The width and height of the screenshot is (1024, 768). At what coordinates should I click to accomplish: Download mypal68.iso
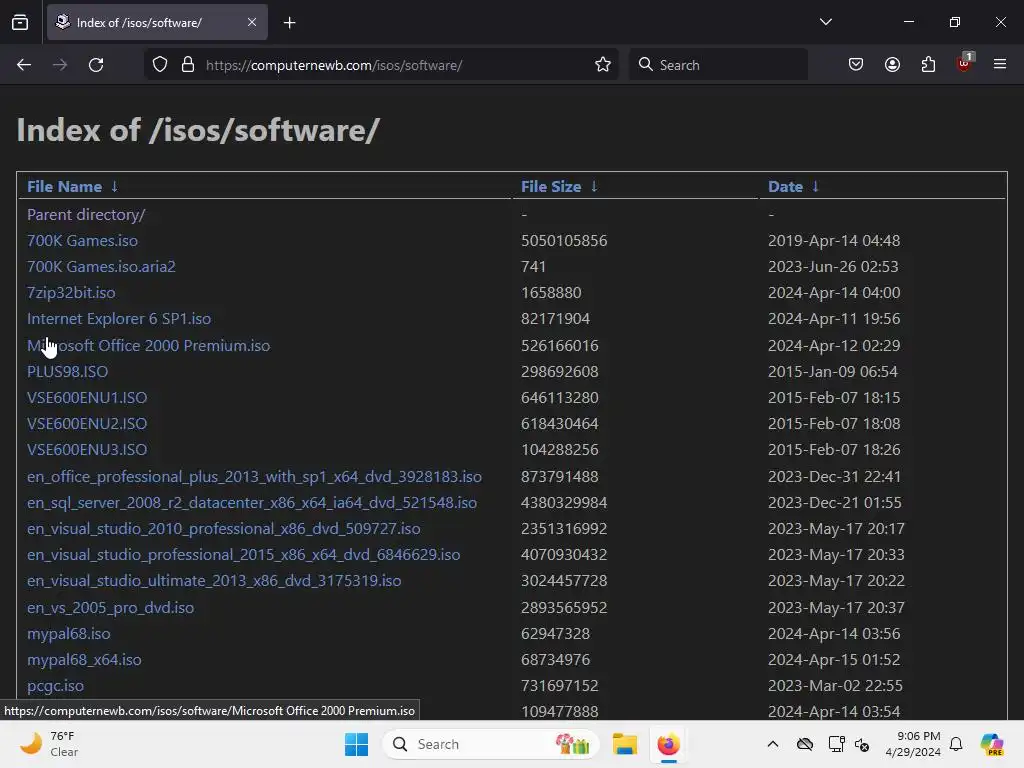tap(69, 634)
